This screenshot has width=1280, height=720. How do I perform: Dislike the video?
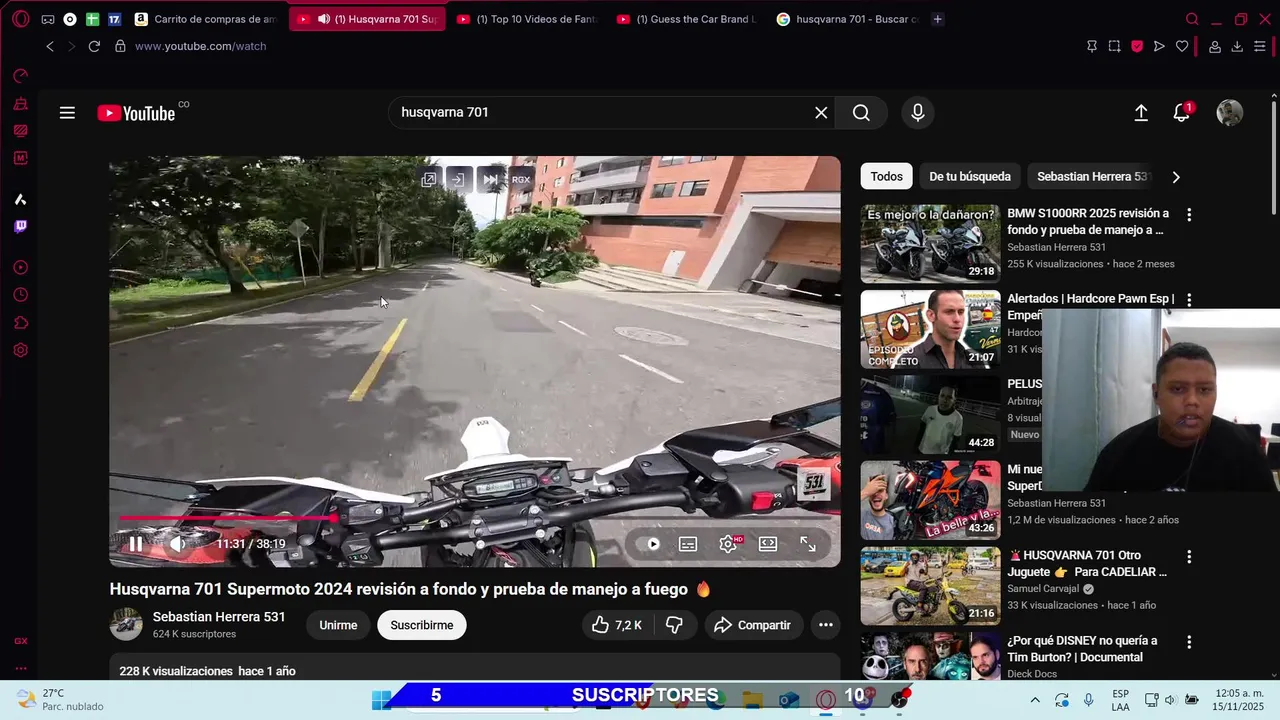pyautogui.click(x=674, y=625)
